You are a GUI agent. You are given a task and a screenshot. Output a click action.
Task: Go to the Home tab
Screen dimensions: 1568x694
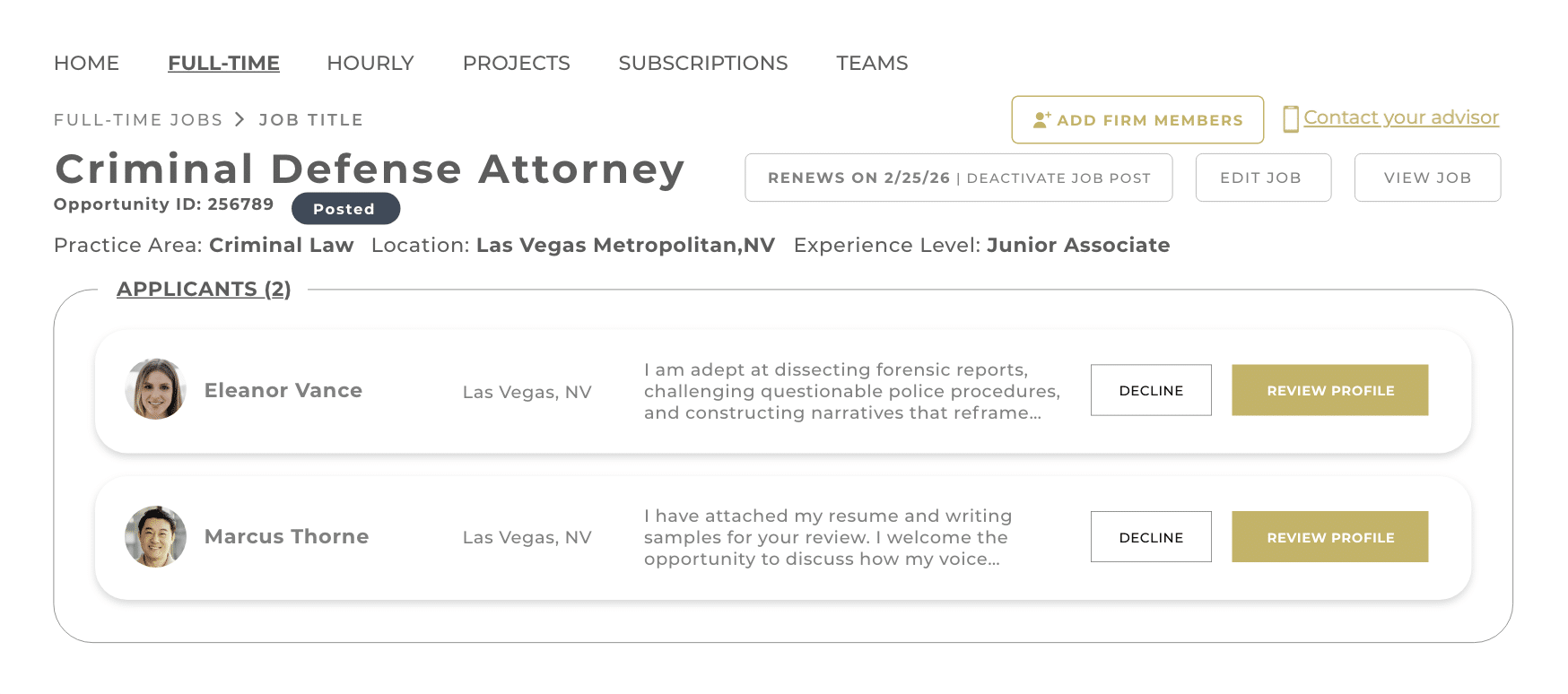[86, 63]
